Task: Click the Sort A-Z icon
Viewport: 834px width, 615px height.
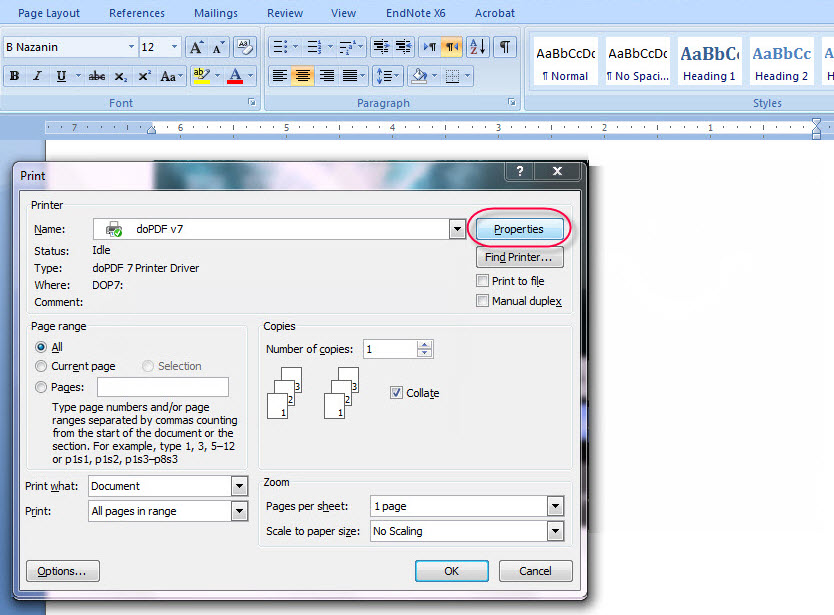Action: point(477,47)
